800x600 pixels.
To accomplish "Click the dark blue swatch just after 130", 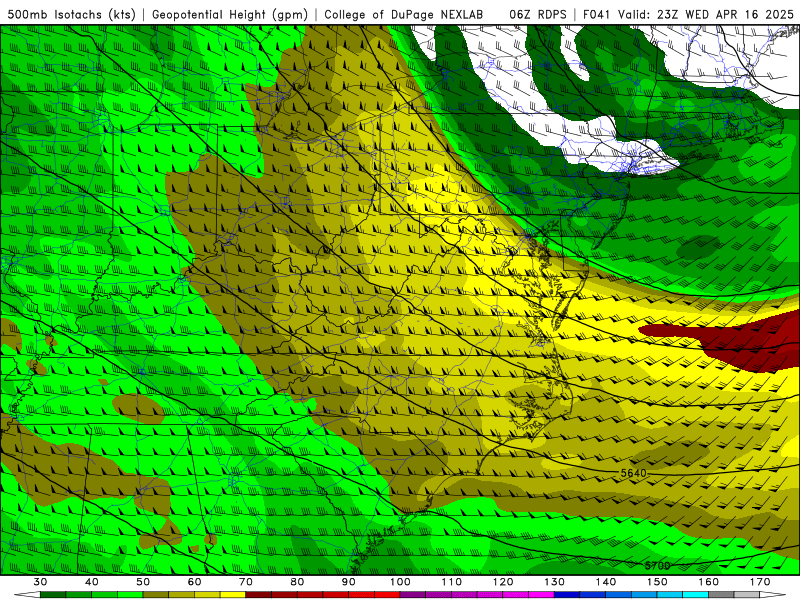I will click(567, 595).
